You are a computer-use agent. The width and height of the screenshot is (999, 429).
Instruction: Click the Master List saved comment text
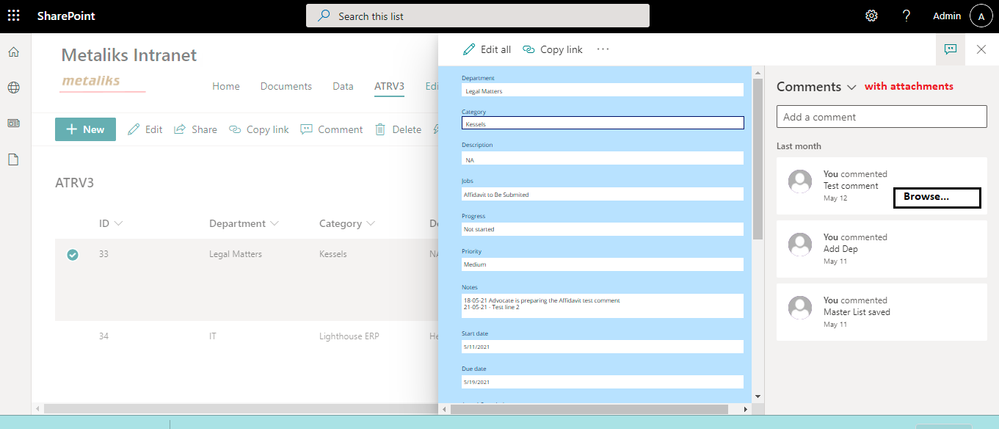(x=857, y=312)
